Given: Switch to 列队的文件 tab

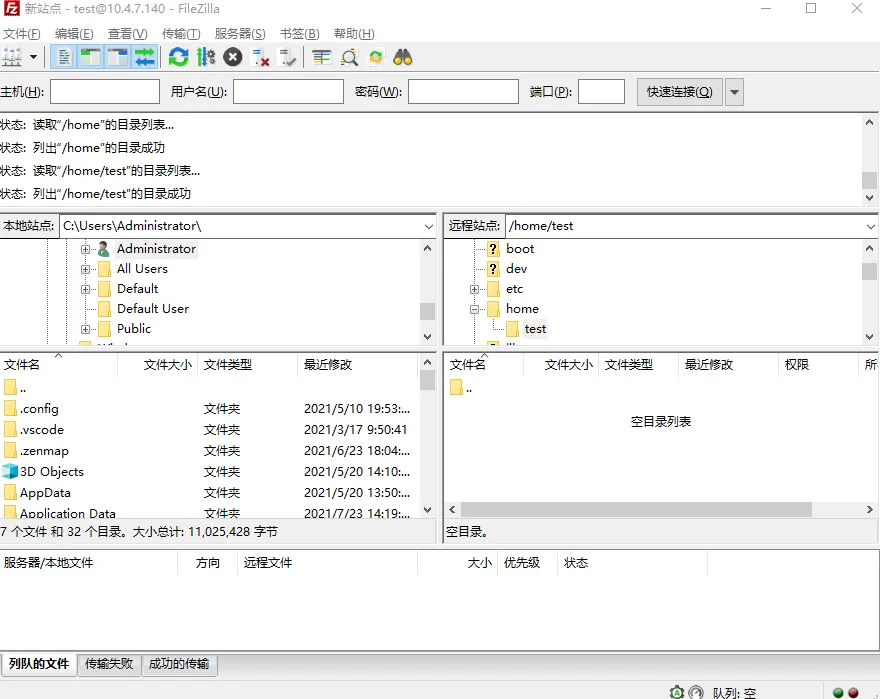Looking at the screenshot, I should point(39,664).
